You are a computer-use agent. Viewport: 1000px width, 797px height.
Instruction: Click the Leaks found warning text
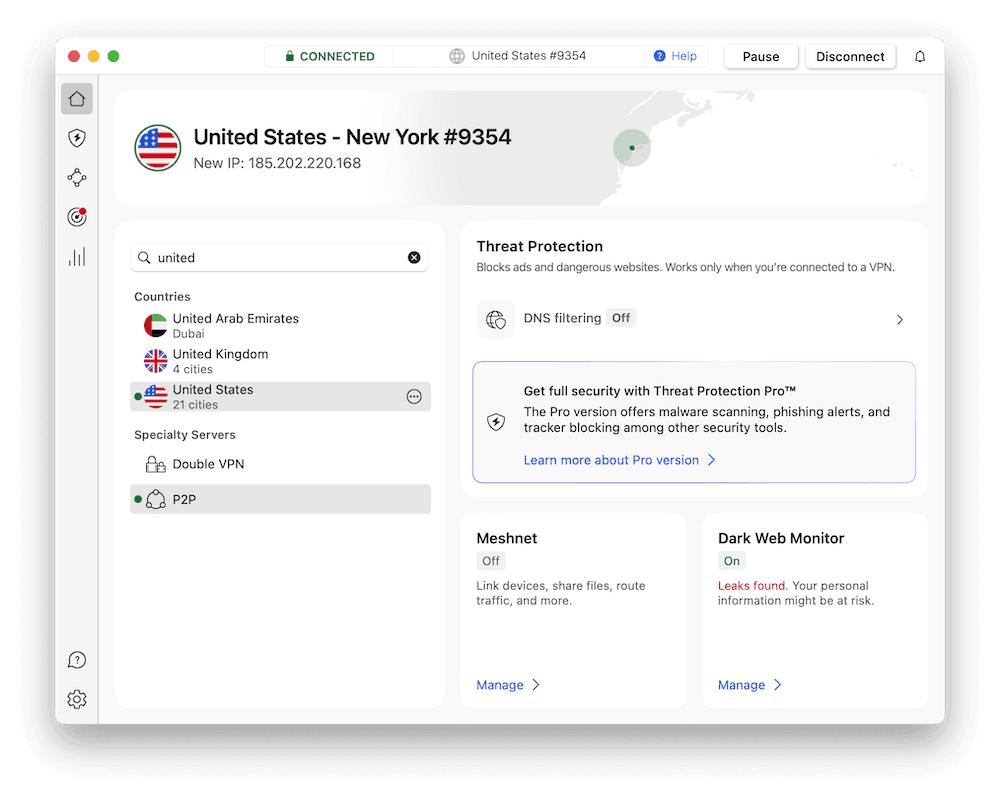coord(753,585)
